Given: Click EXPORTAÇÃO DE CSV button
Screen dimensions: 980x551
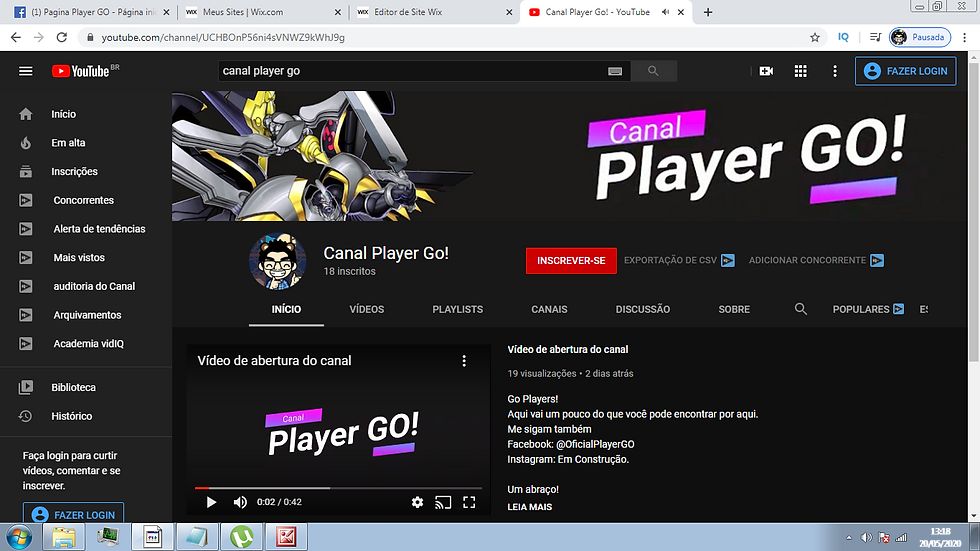Looking at the screenshot, I should (x=679, y=261).
